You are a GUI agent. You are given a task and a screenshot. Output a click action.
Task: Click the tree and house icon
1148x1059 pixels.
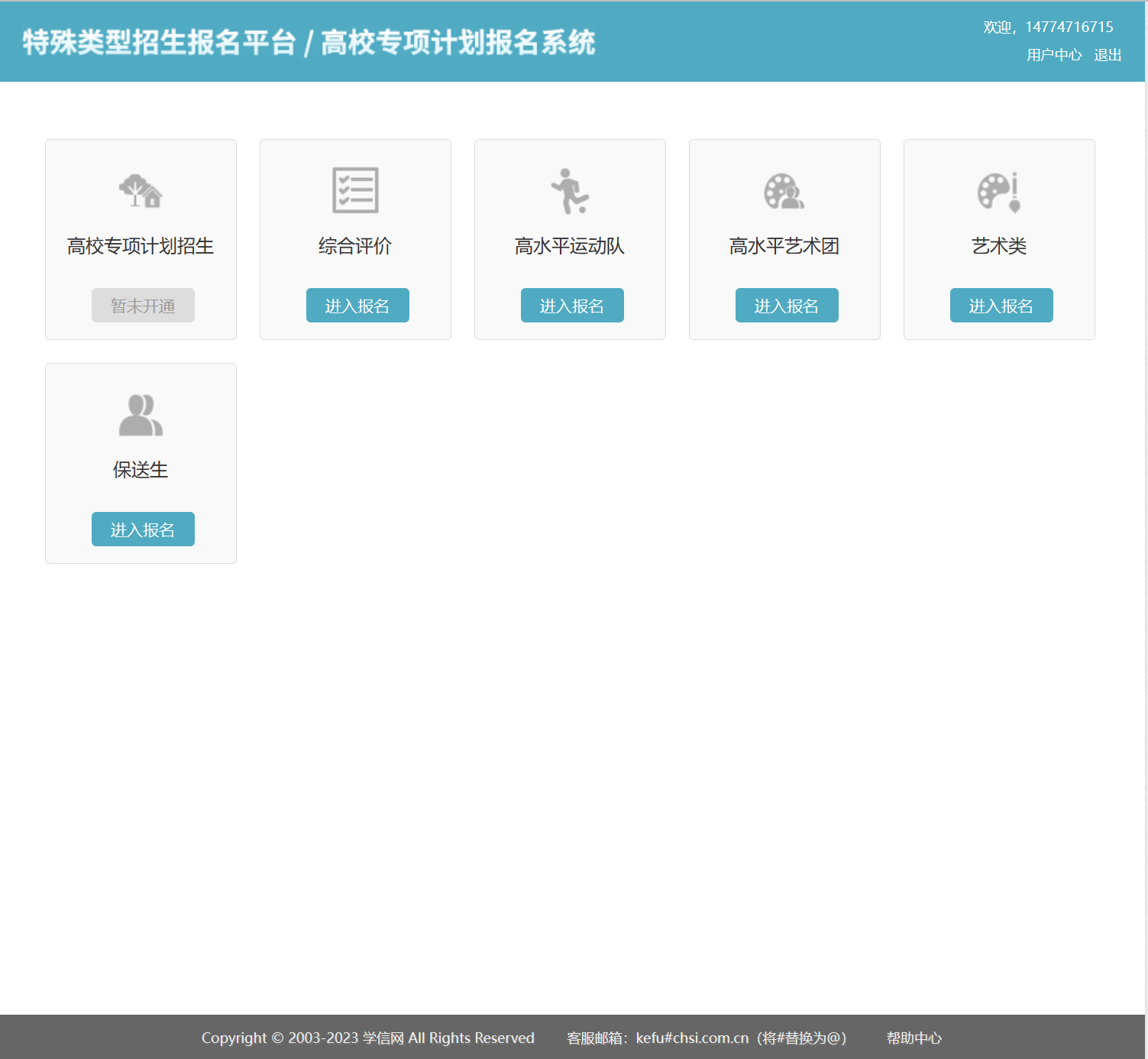click(x=141, y=190)
